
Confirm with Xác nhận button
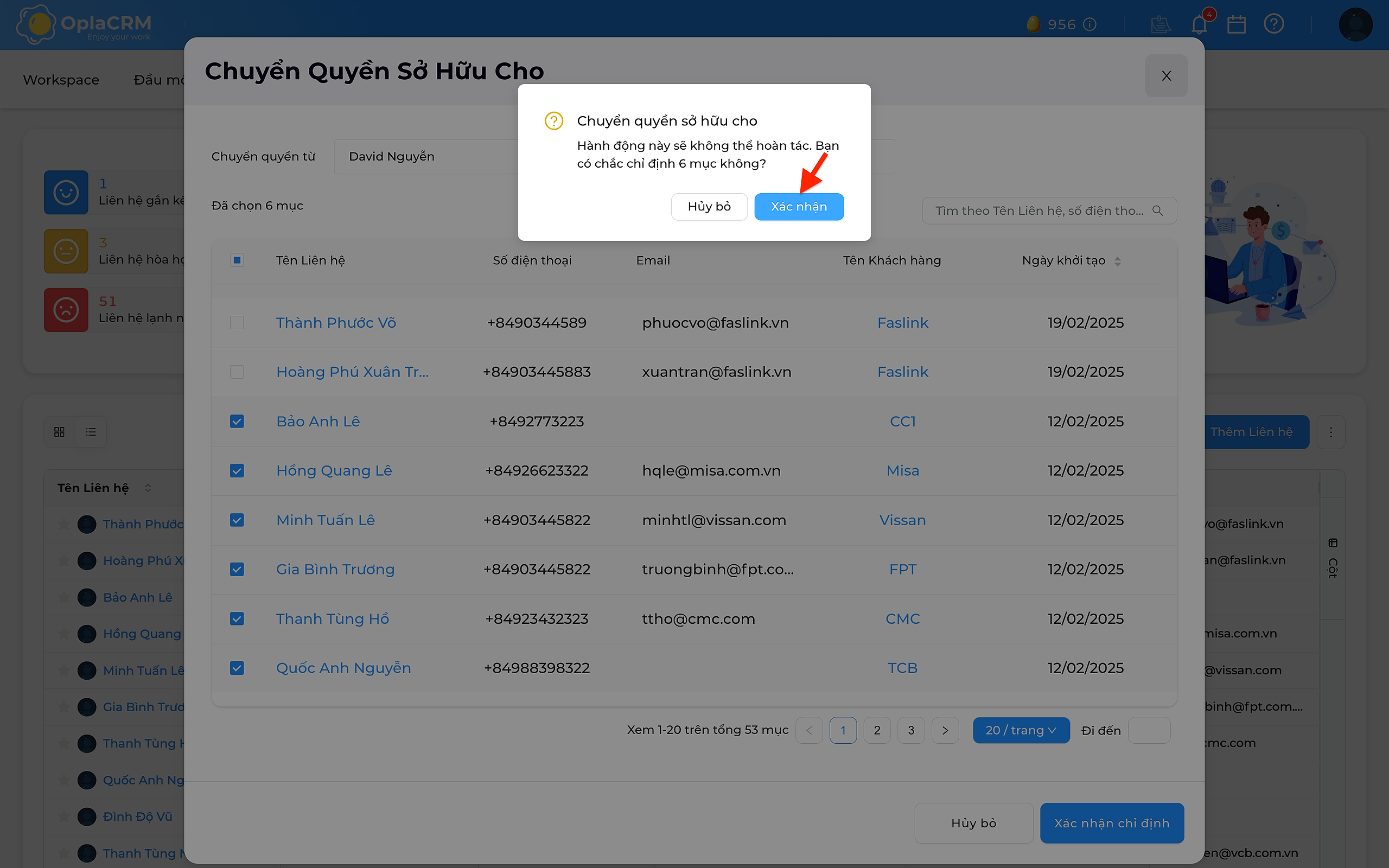point(799,207)
